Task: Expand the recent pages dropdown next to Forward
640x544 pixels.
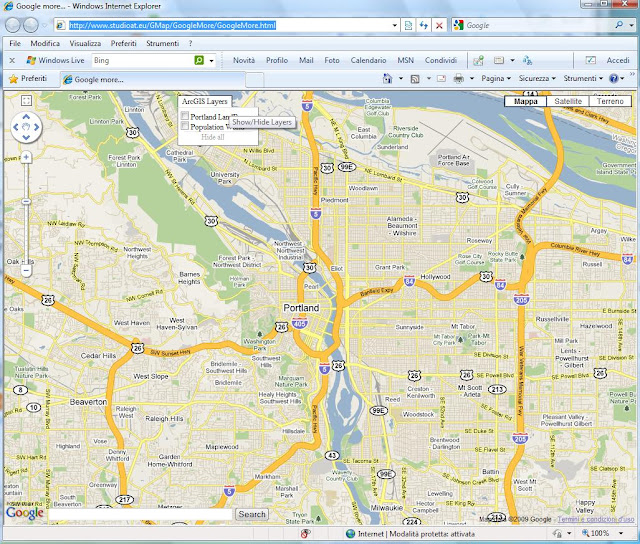Action: coord(44,25)
